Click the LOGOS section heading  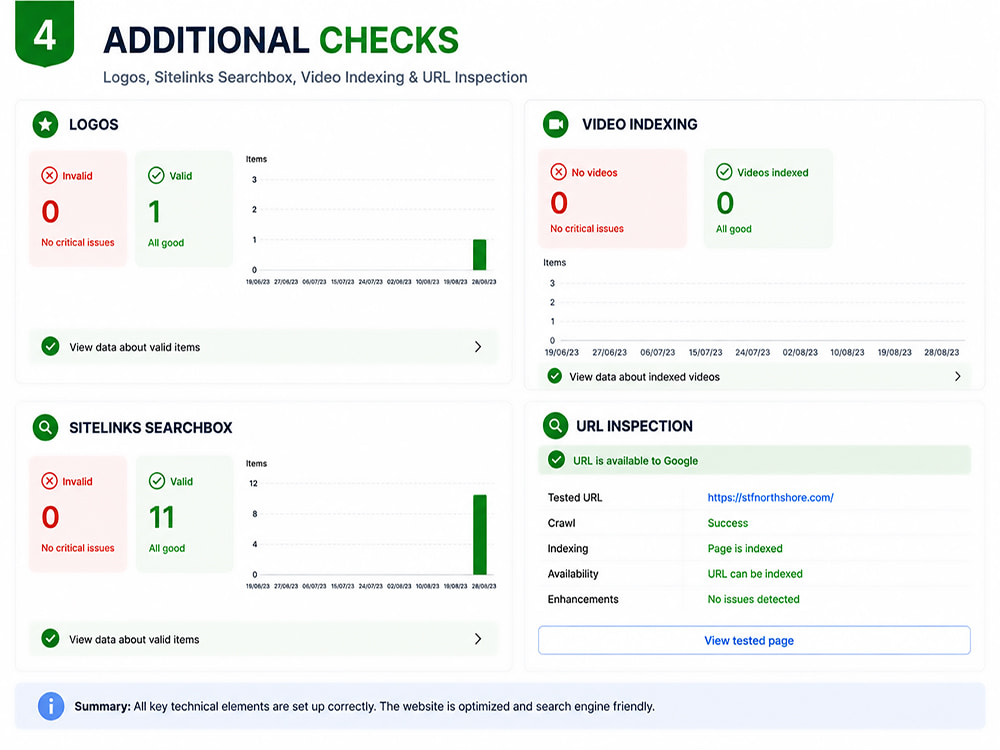pyautogui.click(x=94, y=124)
